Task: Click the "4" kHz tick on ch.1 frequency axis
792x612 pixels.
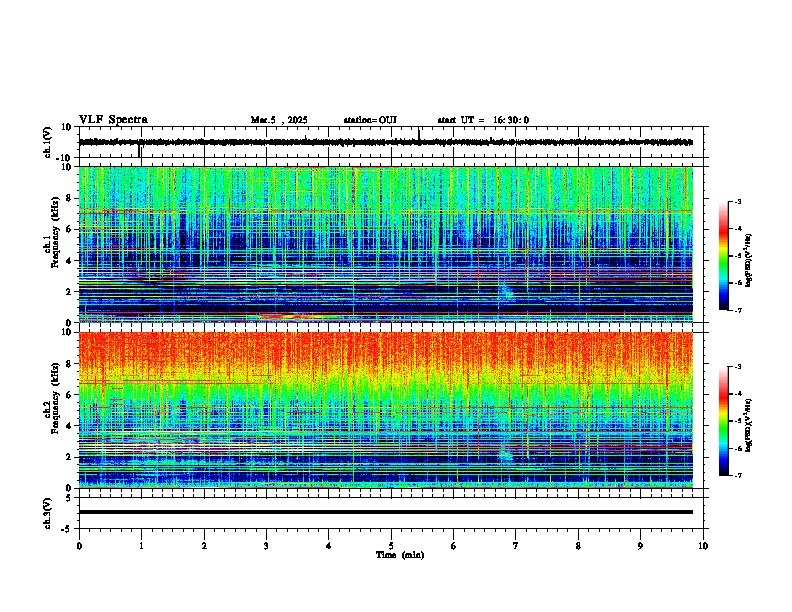Action: [x=69, y=261]
